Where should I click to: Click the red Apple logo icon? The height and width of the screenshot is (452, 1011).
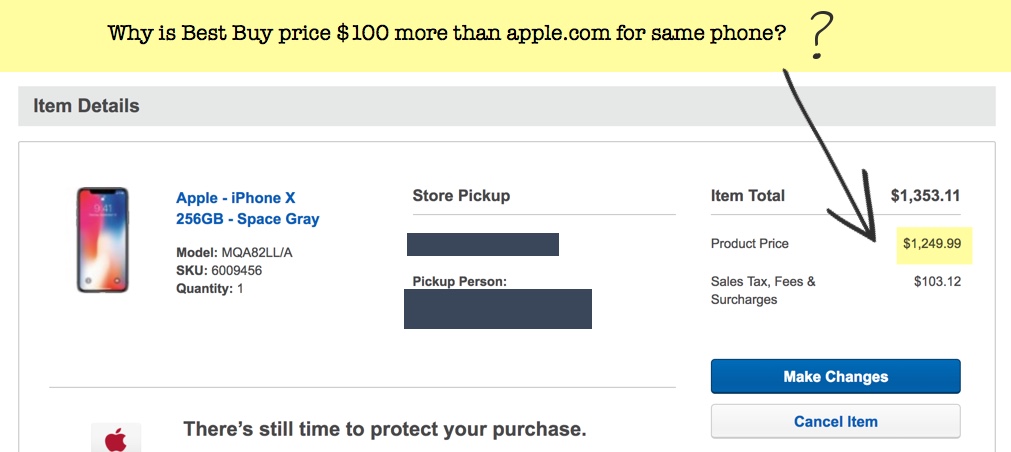(116, 440)
